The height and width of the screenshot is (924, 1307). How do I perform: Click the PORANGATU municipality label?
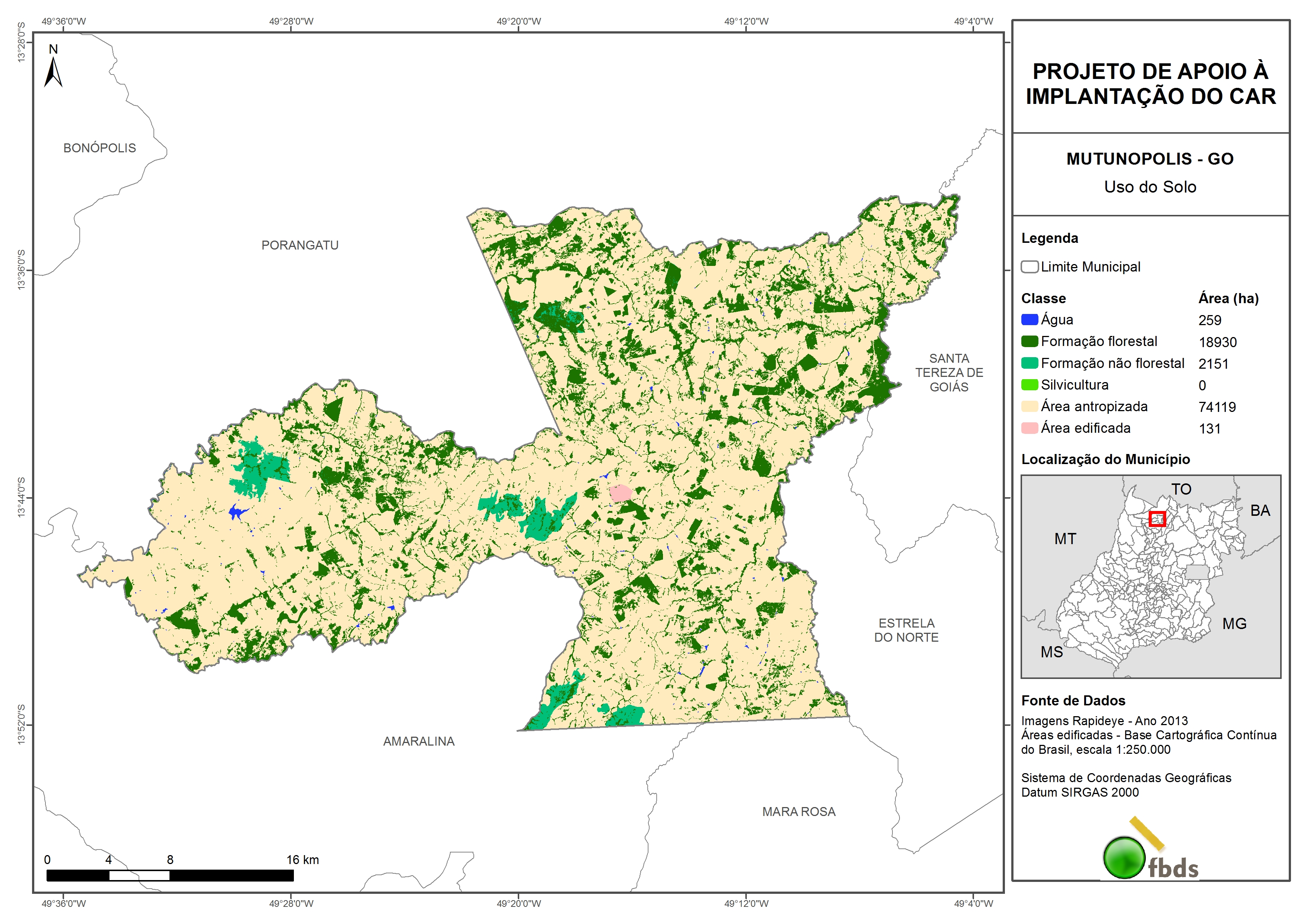click(300, 245)
